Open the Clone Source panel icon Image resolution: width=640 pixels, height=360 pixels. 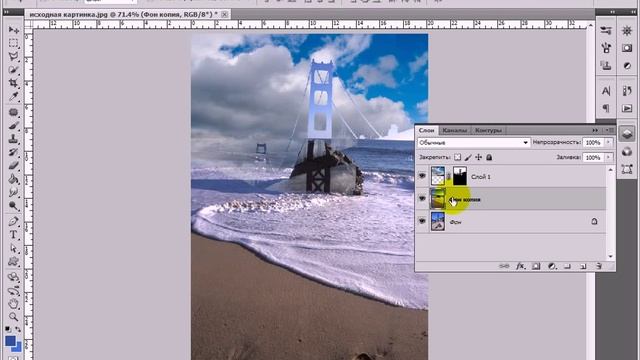click(x=606, y=65)
